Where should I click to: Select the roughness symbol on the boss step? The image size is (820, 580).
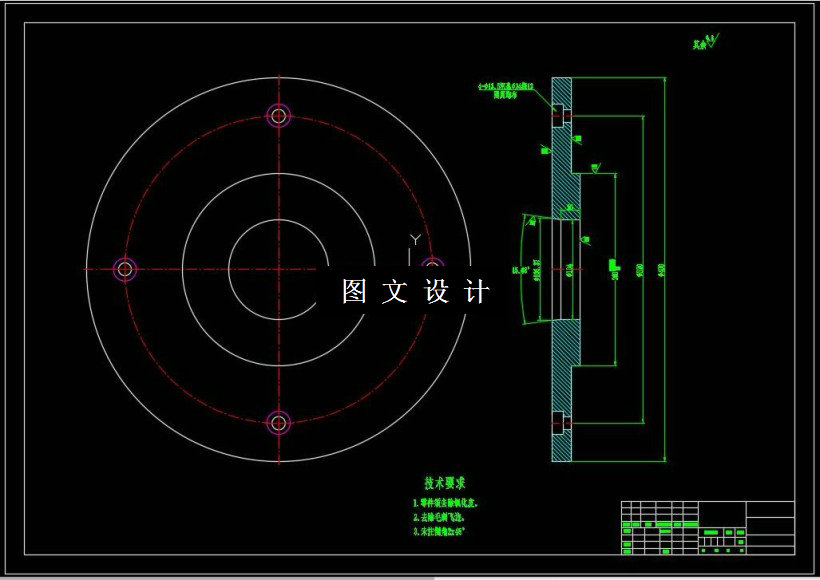(596, 168)
